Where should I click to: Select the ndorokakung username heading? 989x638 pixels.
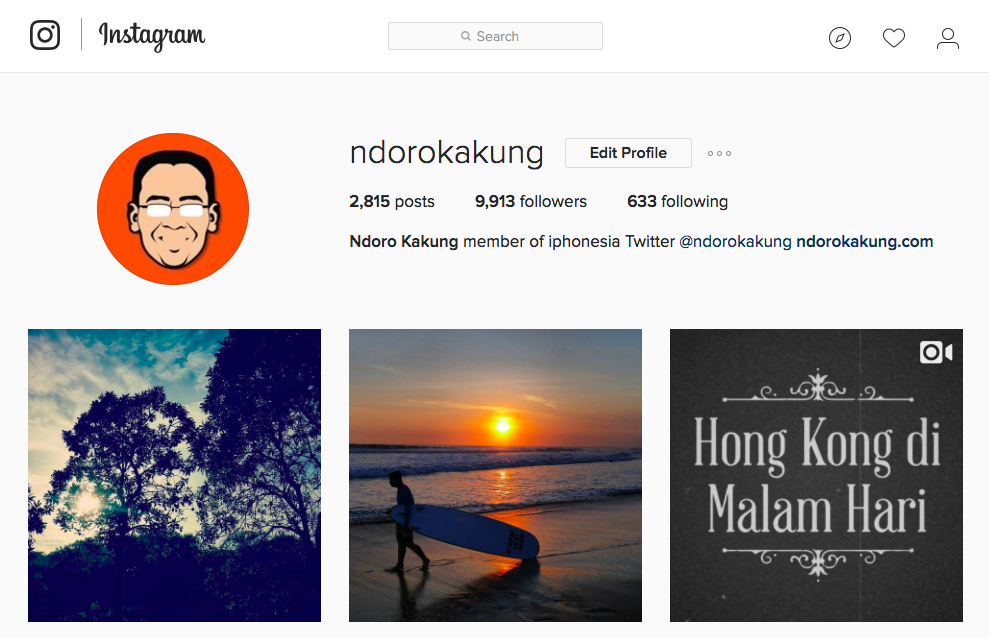pos(447,153)
